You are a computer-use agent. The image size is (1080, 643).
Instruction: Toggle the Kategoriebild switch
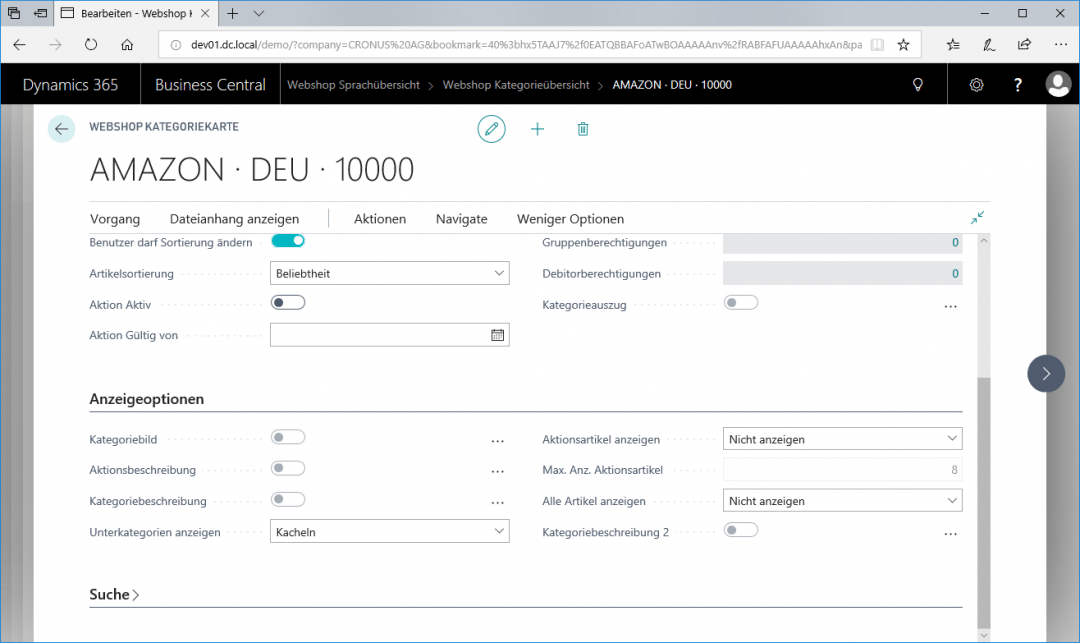pos(288,437)
